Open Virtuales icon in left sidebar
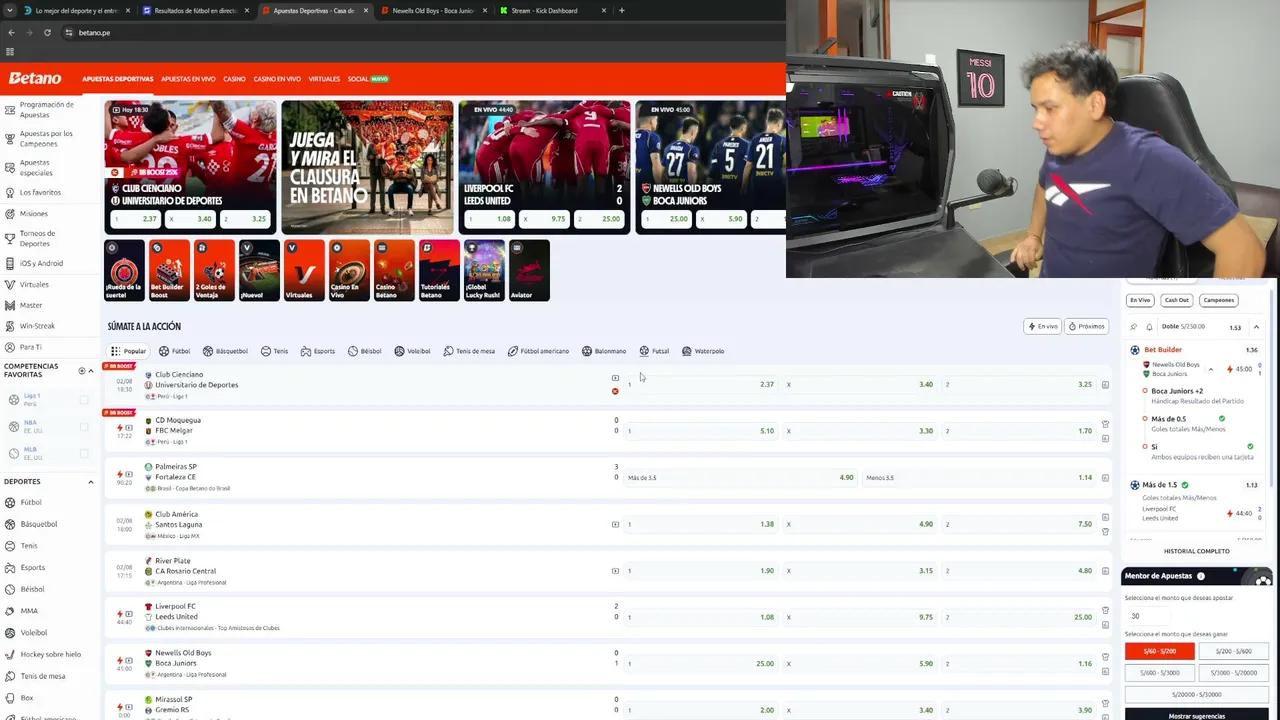Viewport: 1280px width, 720px height. (9, 284)
